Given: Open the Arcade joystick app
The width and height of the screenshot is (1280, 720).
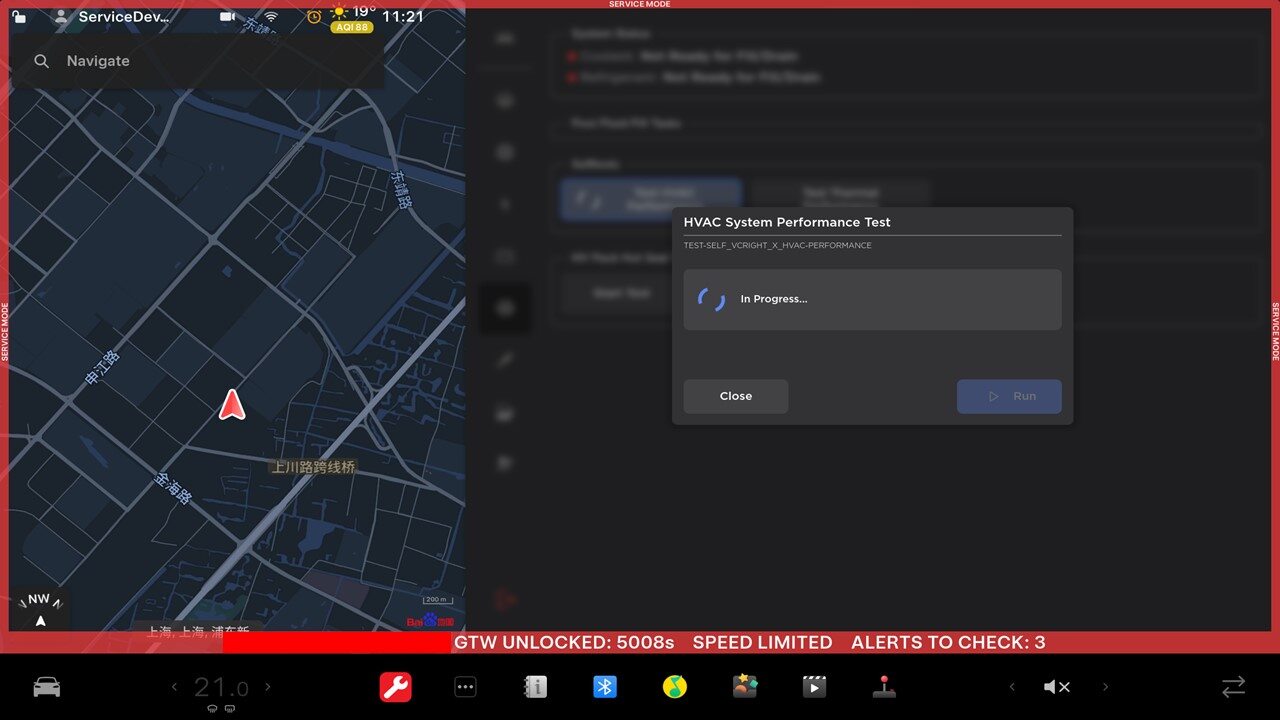Looking at the screenshot, I should click(x=884, y=687).
